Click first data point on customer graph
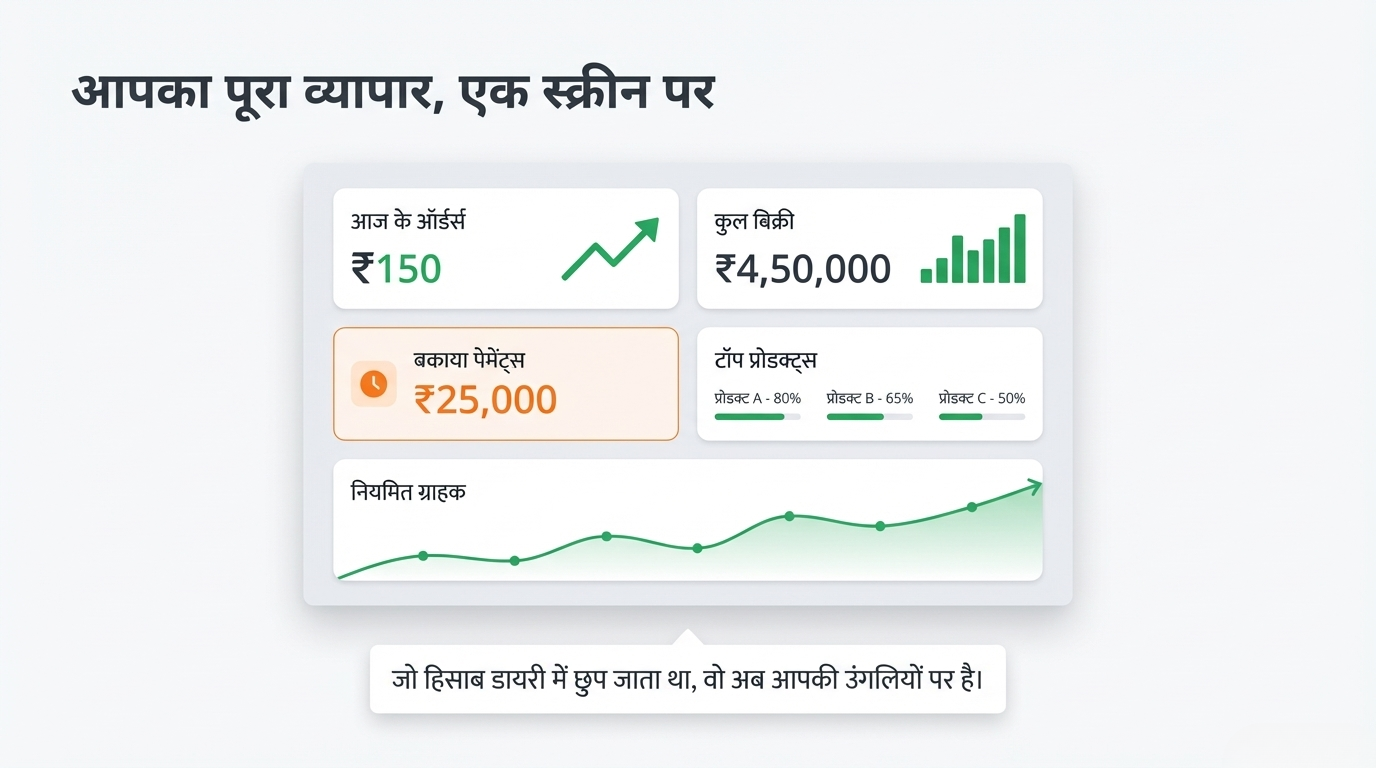The width and height of the screenshot is (1376, 768). pos(423,555)
